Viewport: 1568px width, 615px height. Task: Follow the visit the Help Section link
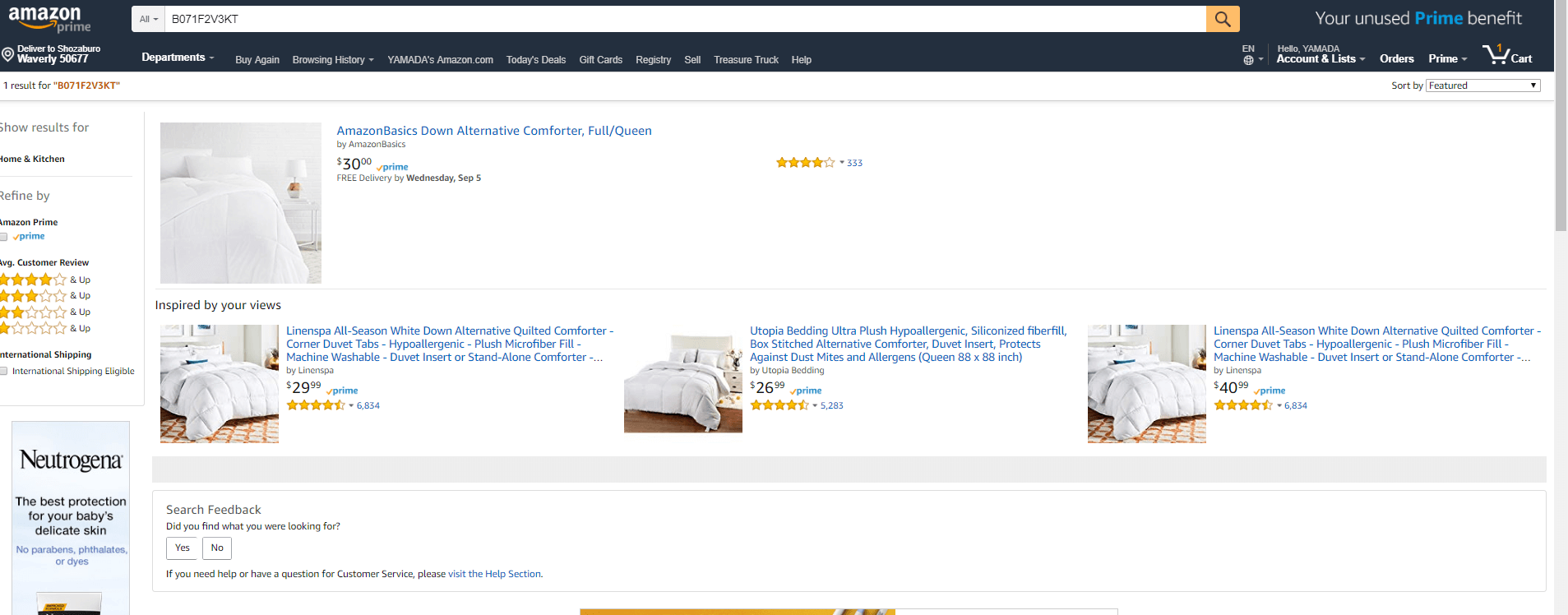point(494,574)
